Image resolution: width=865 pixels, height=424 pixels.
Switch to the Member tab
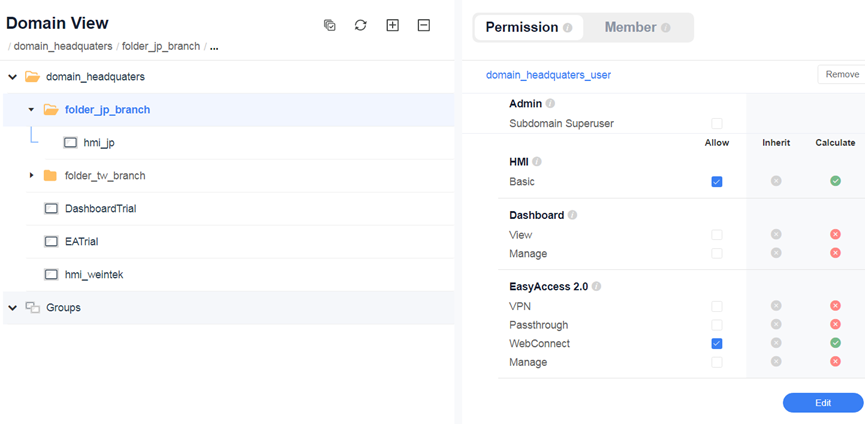(x=637, y=28)
